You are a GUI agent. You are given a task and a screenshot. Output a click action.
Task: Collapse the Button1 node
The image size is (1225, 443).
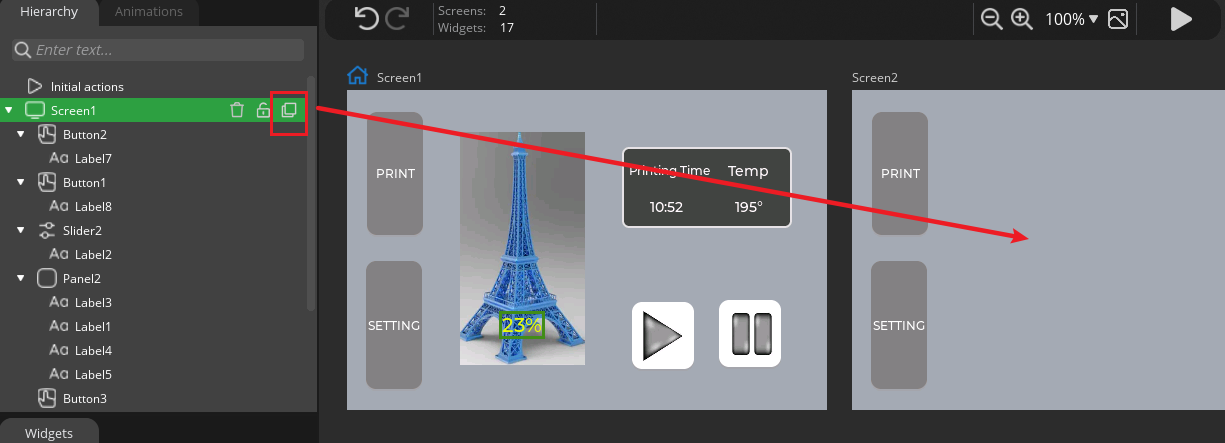click(21, 182)
